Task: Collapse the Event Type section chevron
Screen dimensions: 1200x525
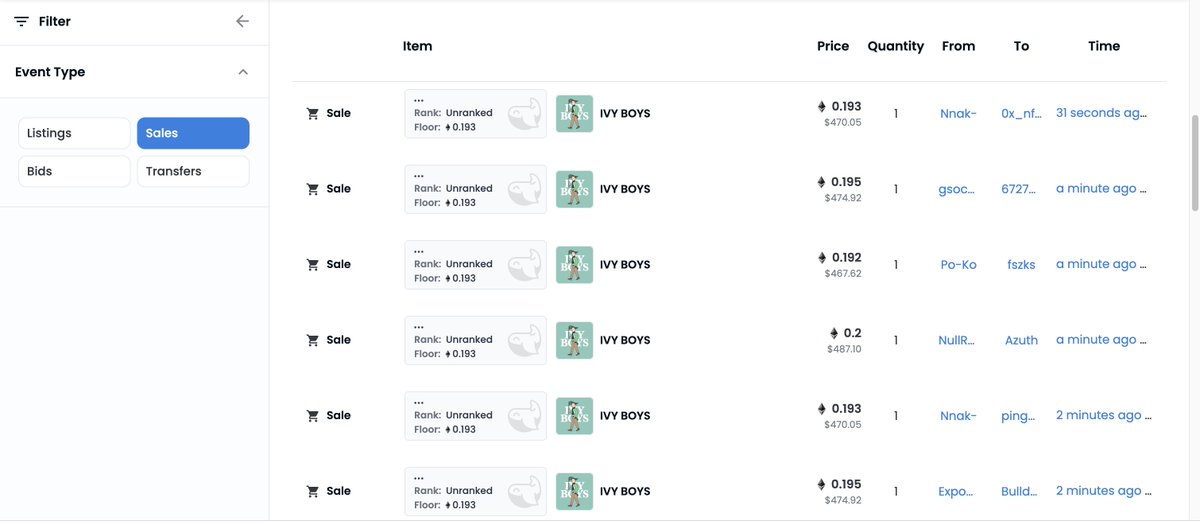Action: 243,72
